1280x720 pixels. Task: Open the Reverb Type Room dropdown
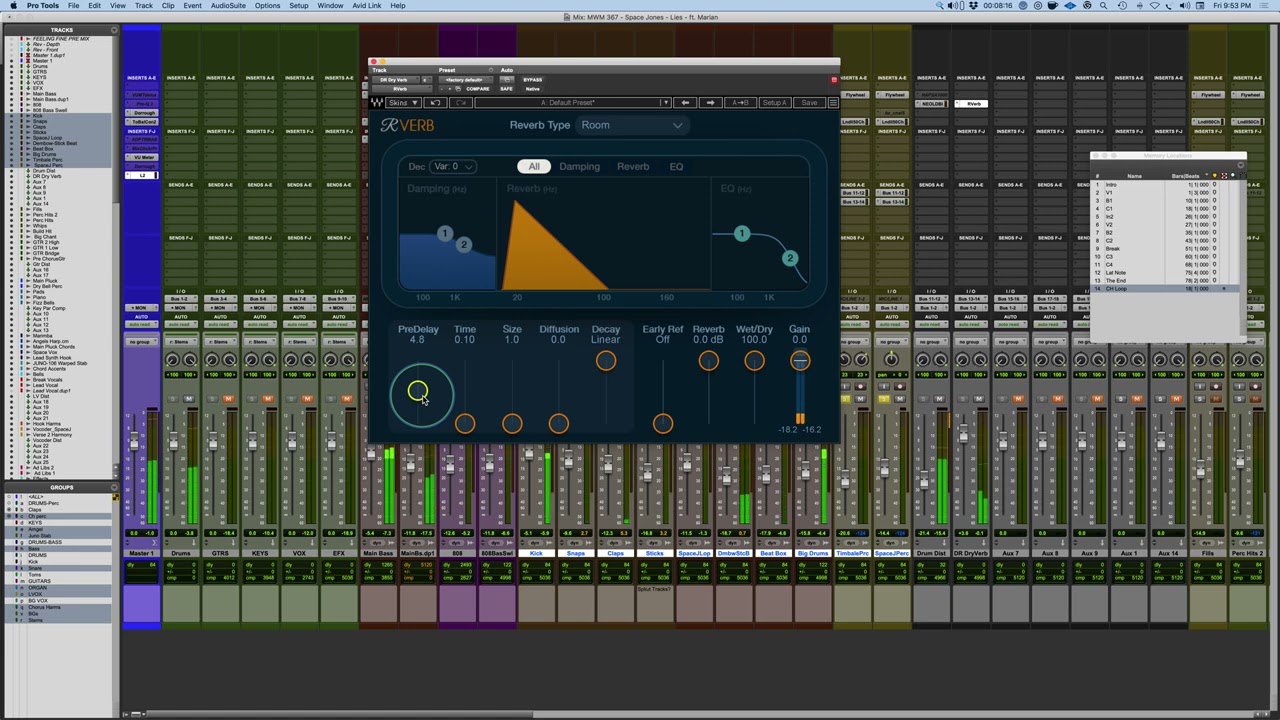(x=631, y=125)
